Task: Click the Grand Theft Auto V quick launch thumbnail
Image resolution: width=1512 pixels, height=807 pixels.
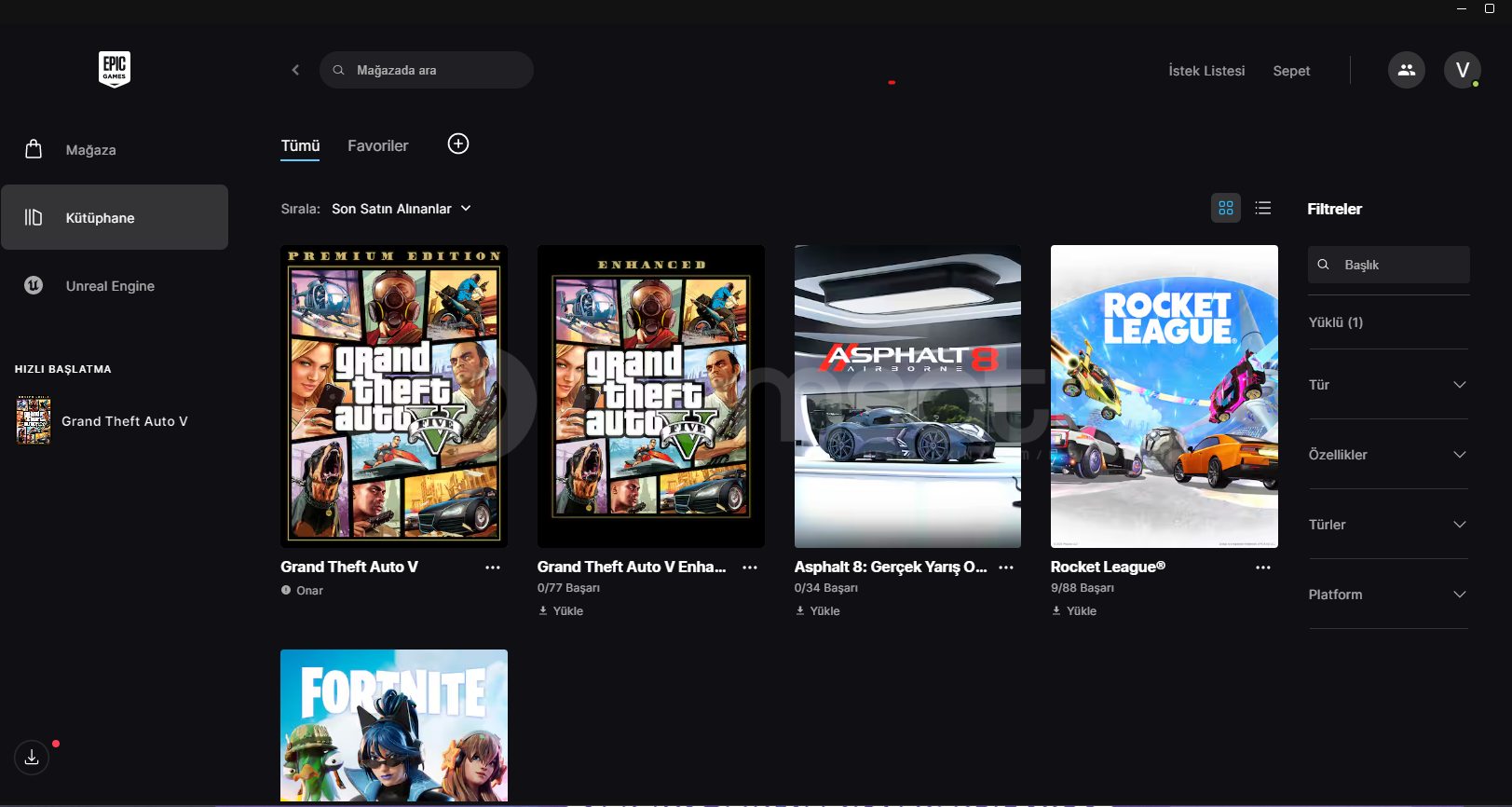Action: tap(34, 420)
